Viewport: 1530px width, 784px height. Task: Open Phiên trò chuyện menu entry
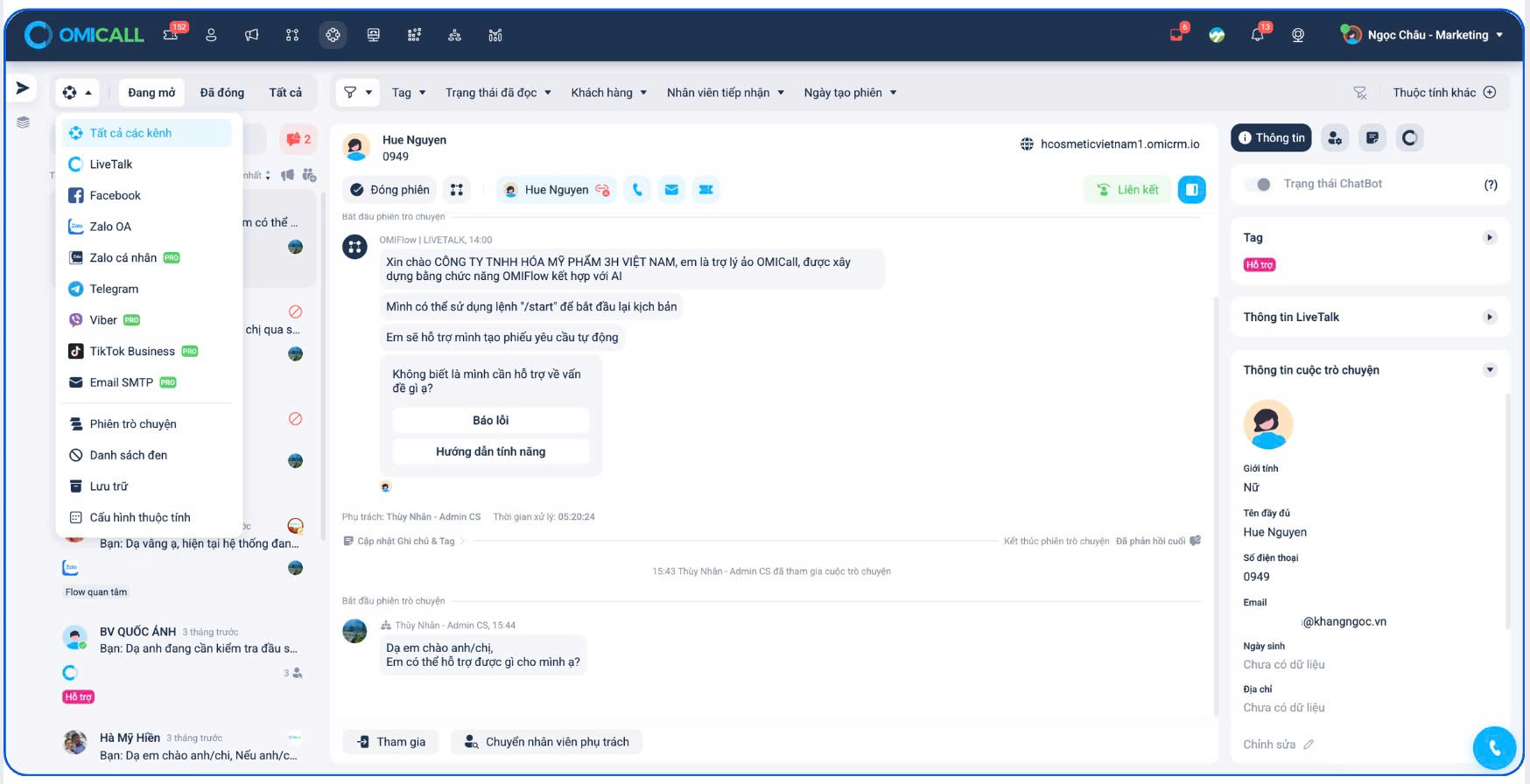click(145, 424)
